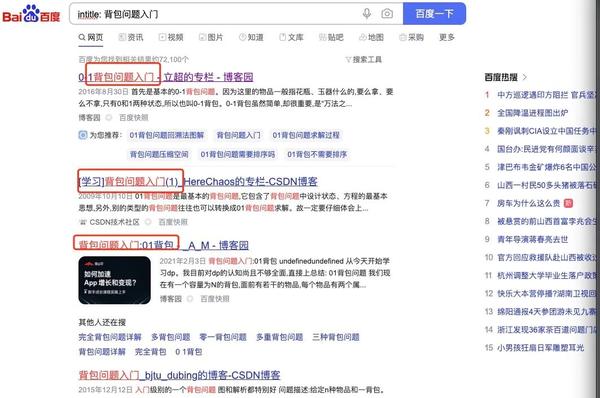
Task: Open the 知道 tab
Action: coord(251,37)
